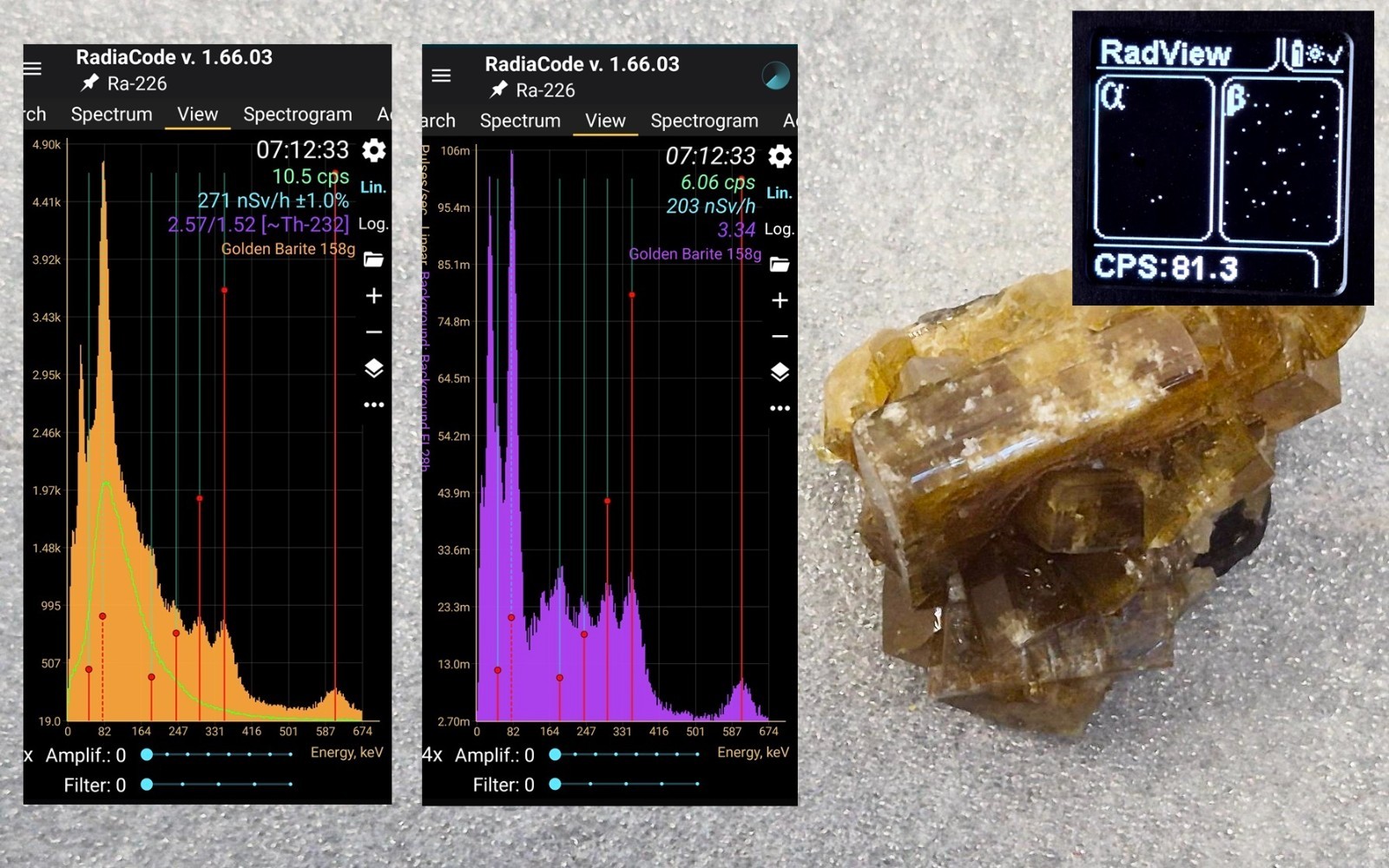This screenshot has width=1389, height=868.
Task: Zoom out with minus in right spectrum
Action: point(780,336)
